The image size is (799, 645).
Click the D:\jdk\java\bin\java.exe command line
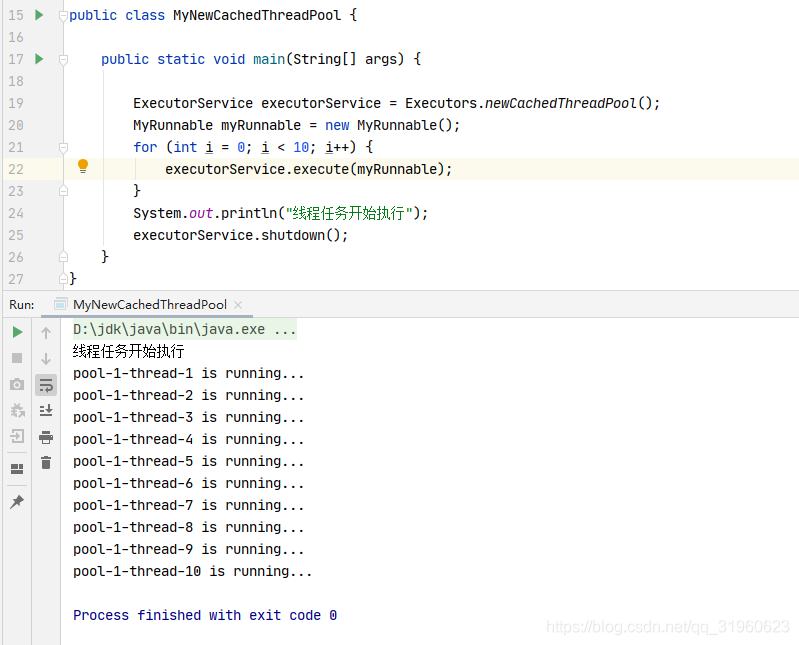pos(184,329)
